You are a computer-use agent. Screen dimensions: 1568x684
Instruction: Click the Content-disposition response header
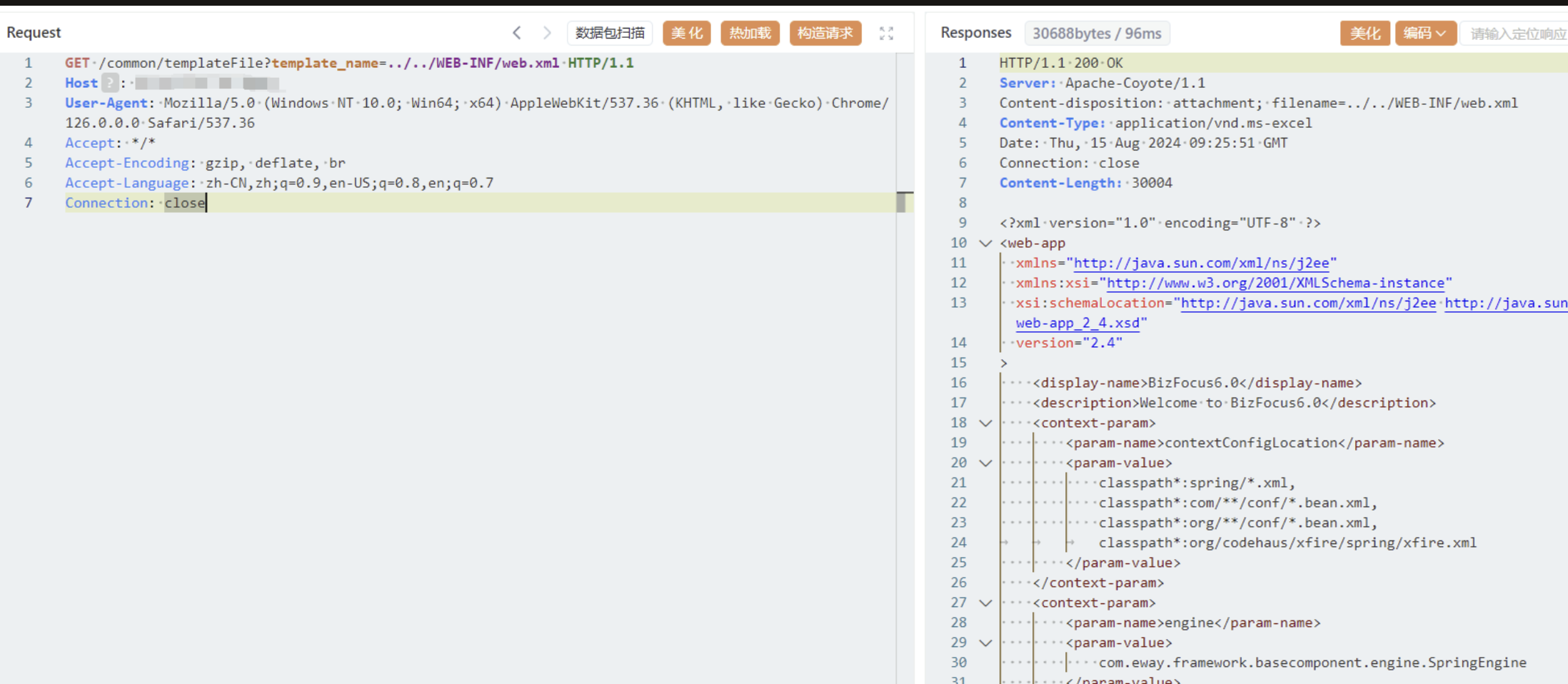coord(1258,103)
